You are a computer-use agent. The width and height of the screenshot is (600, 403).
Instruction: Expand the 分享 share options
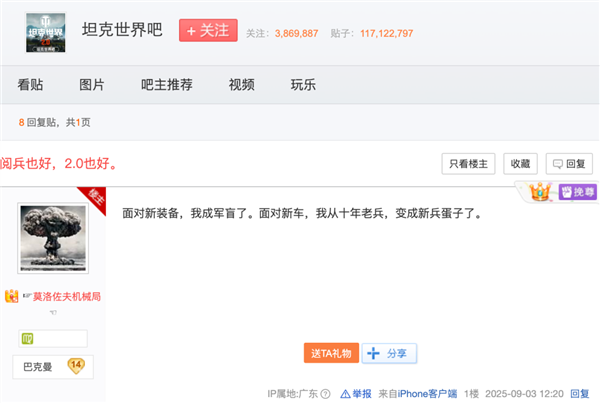pos(389,353)
